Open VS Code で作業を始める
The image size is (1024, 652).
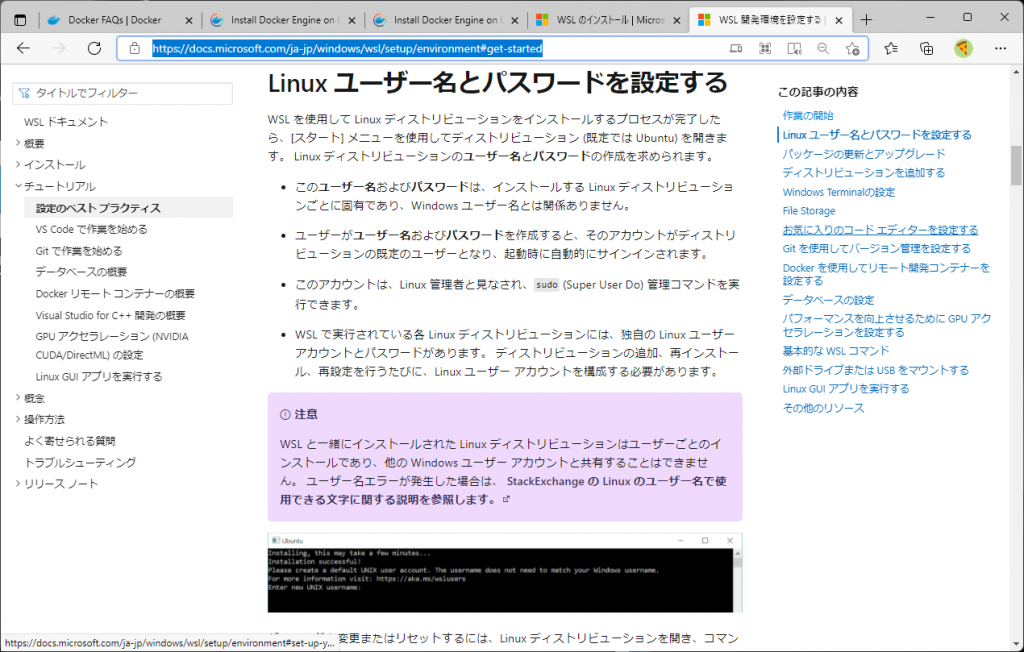pyautogui.click(x=91, y=229)
